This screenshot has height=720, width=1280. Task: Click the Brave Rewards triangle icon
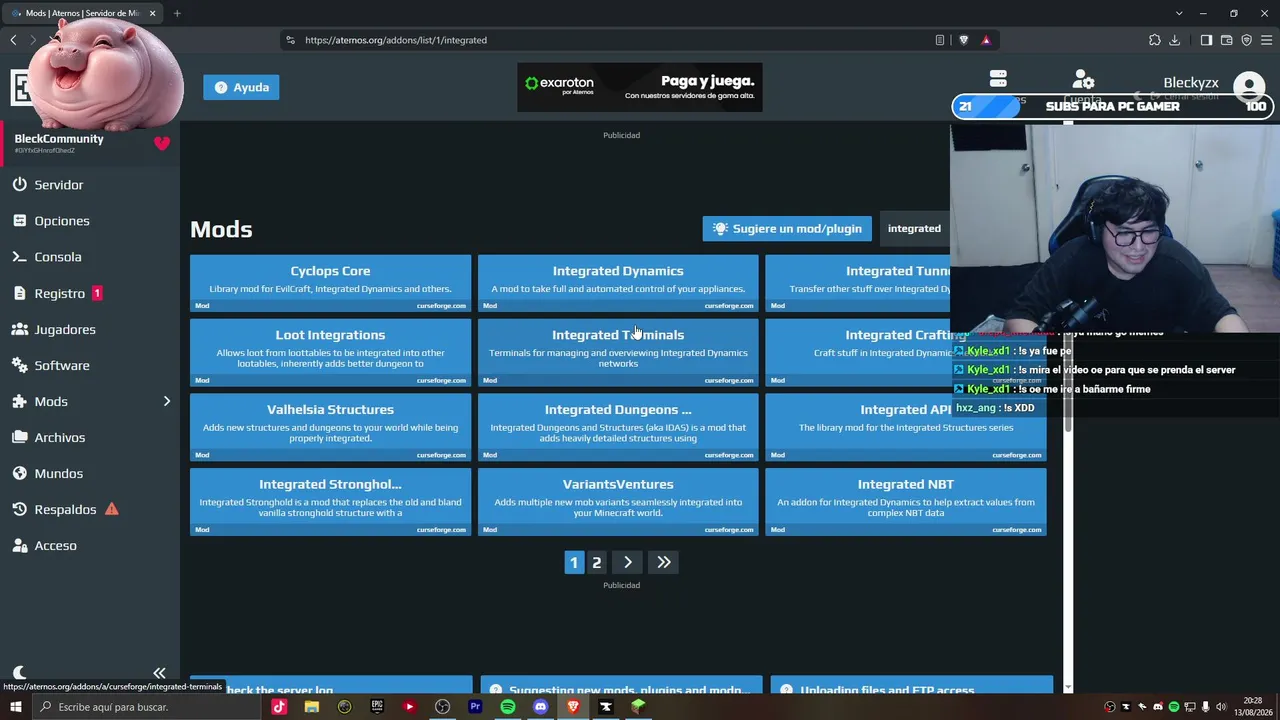986,40
